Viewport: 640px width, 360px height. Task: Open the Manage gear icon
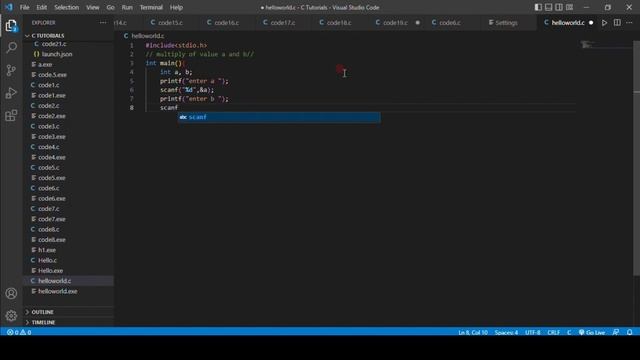tap(11, 316)
